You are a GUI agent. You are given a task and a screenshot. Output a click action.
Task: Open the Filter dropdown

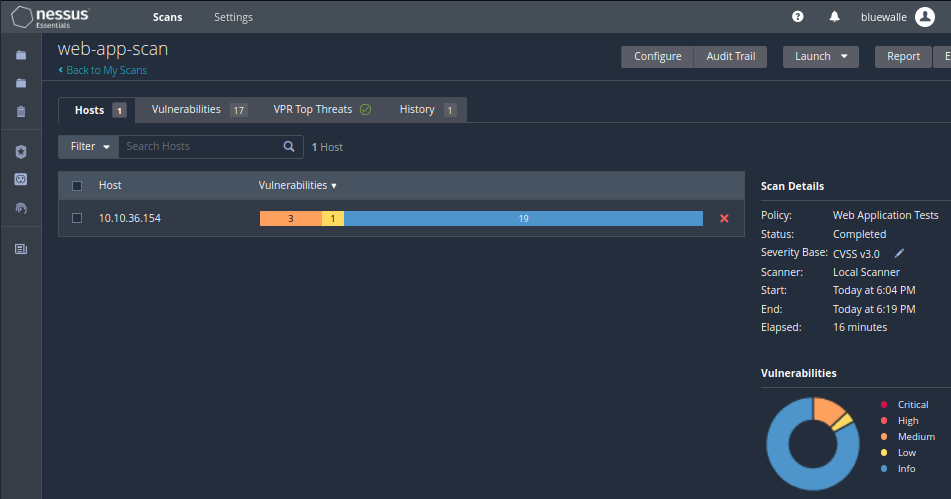coord(89,147)
